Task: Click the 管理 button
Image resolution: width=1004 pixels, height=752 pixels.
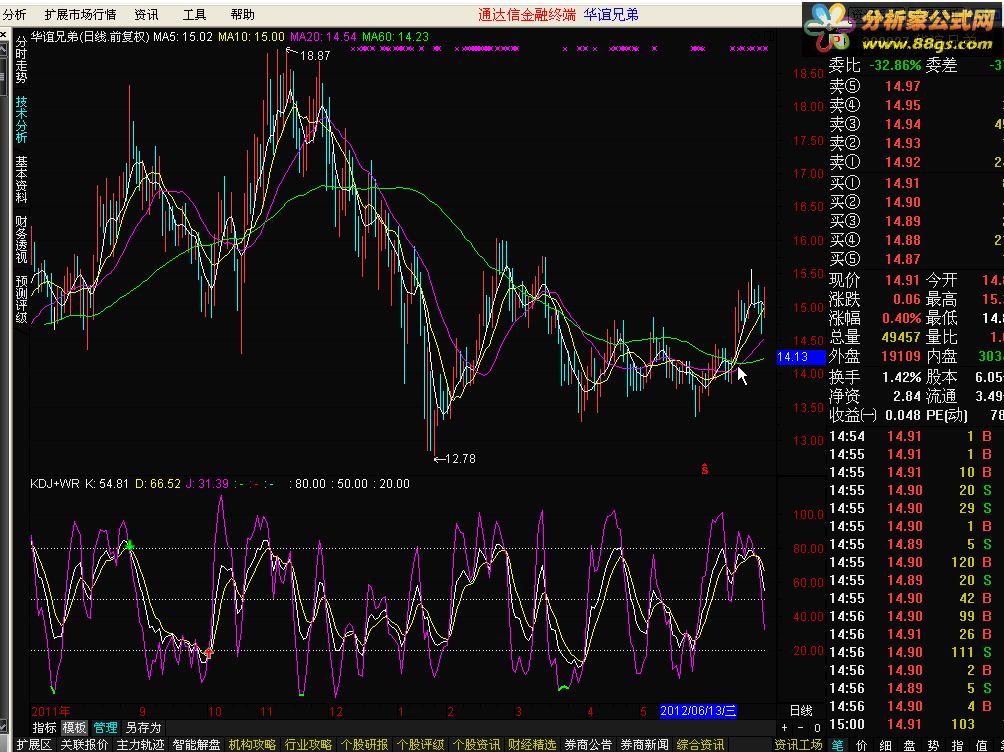Action: click(106, 728)
